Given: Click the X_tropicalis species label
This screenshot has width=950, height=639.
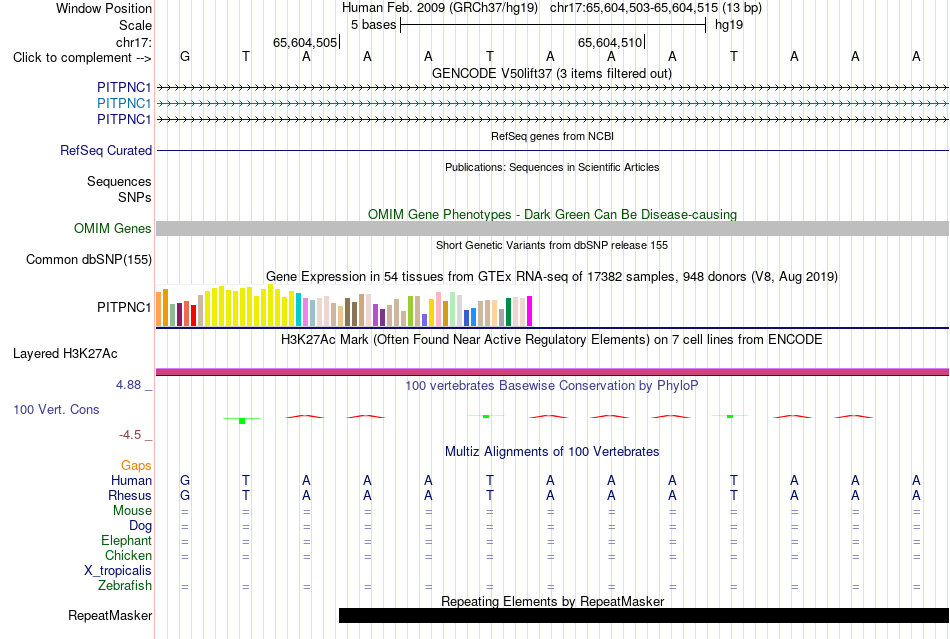Looking at the screenshot, I should pyautogui.click(x=118, y=571).
